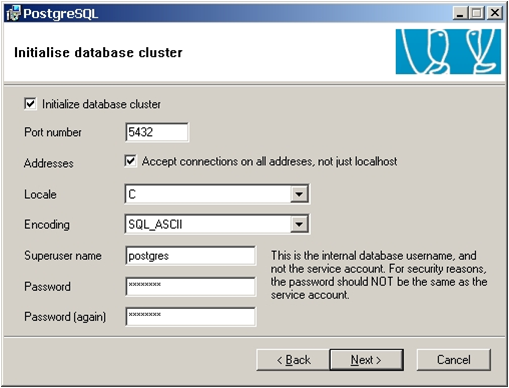This screenshot has width=509, height=388.
Task: Click the internal database username note text
Action: pyautogui.click(x=379, y=275)
